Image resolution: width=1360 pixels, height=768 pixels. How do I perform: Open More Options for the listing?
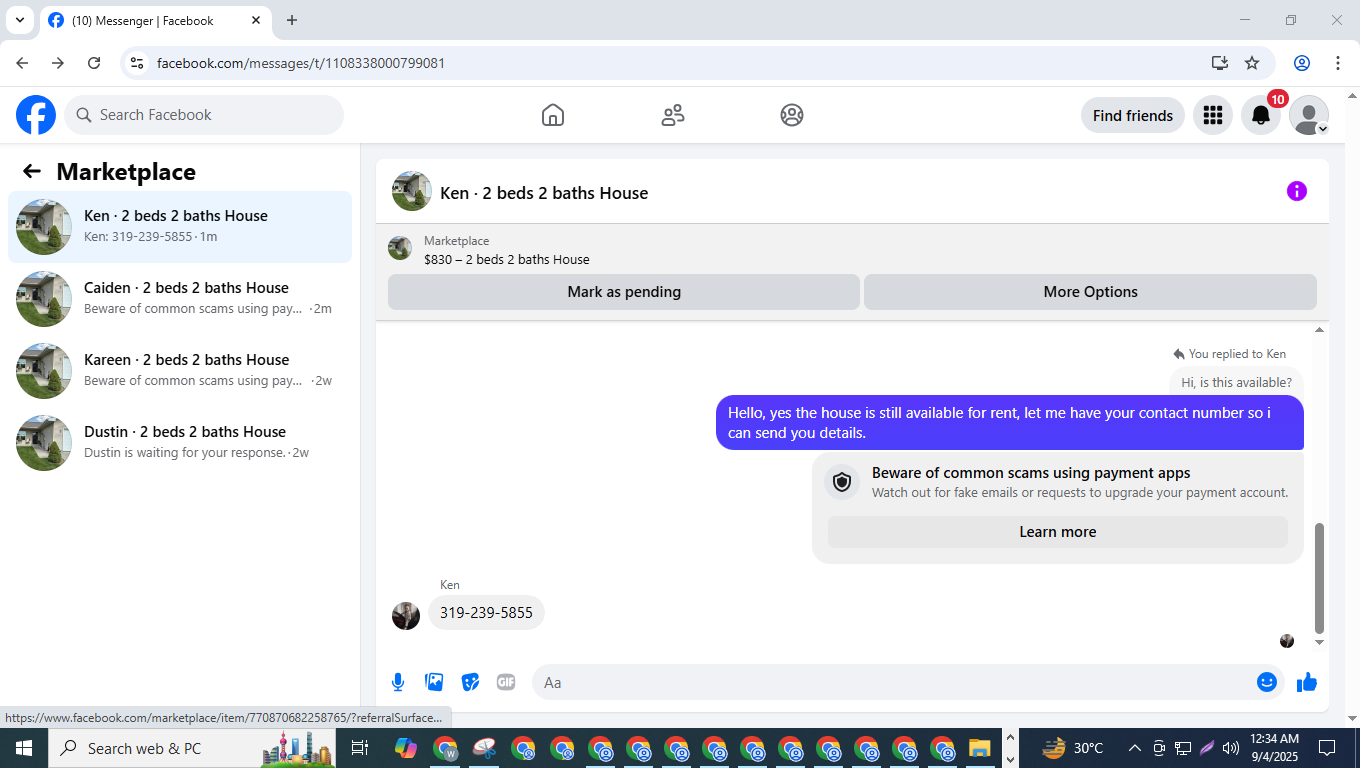pyautogui.click(x=1090, y=292)
